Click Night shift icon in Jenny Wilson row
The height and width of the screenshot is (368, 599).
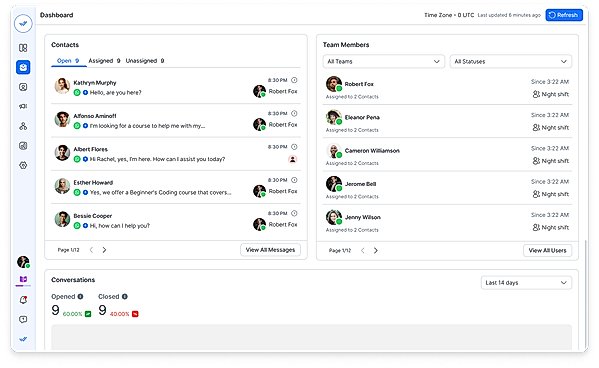536,227
